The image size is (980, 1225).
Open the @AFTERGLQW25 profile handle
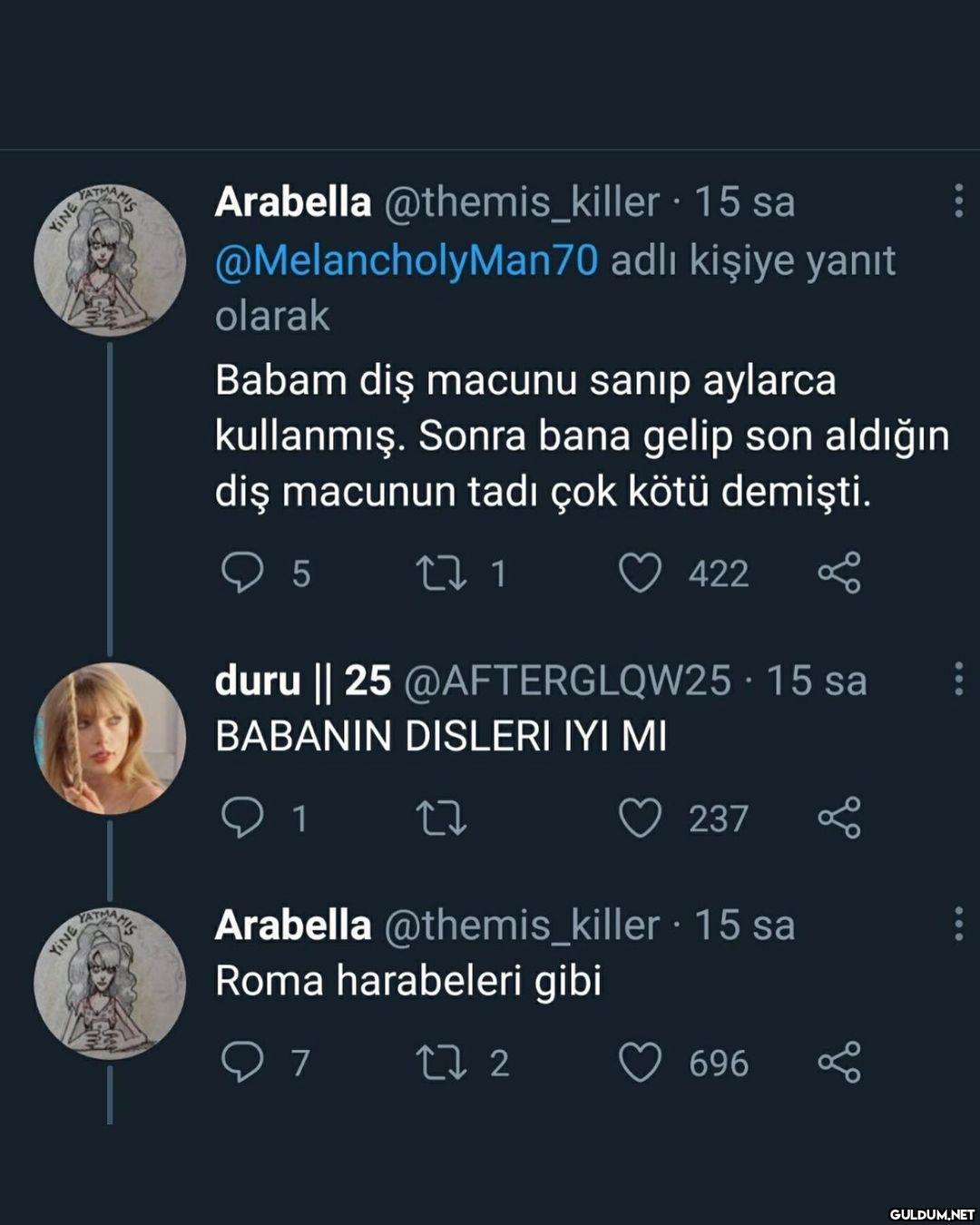566,681
